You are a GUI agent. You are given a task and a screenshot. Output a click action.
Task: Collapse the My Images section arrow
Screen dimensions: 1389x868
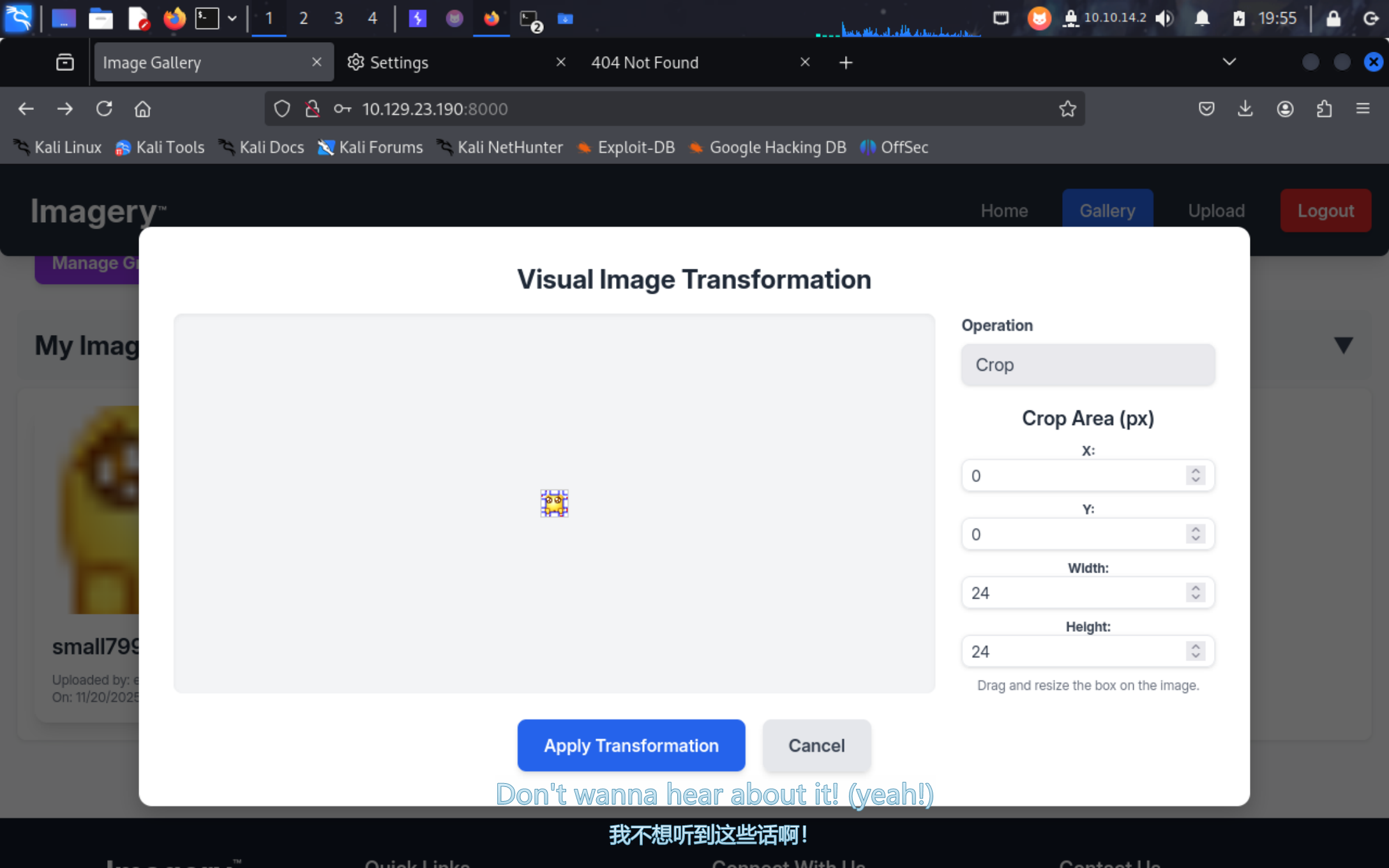pos(1343,345)
